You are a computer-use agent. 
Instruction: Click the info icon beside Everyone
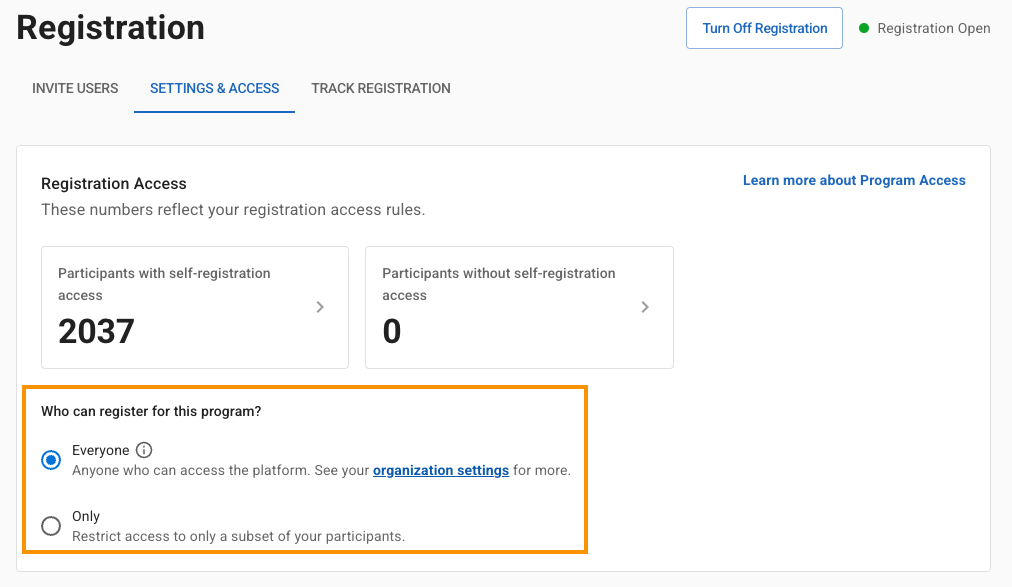[x=144, y=450]
